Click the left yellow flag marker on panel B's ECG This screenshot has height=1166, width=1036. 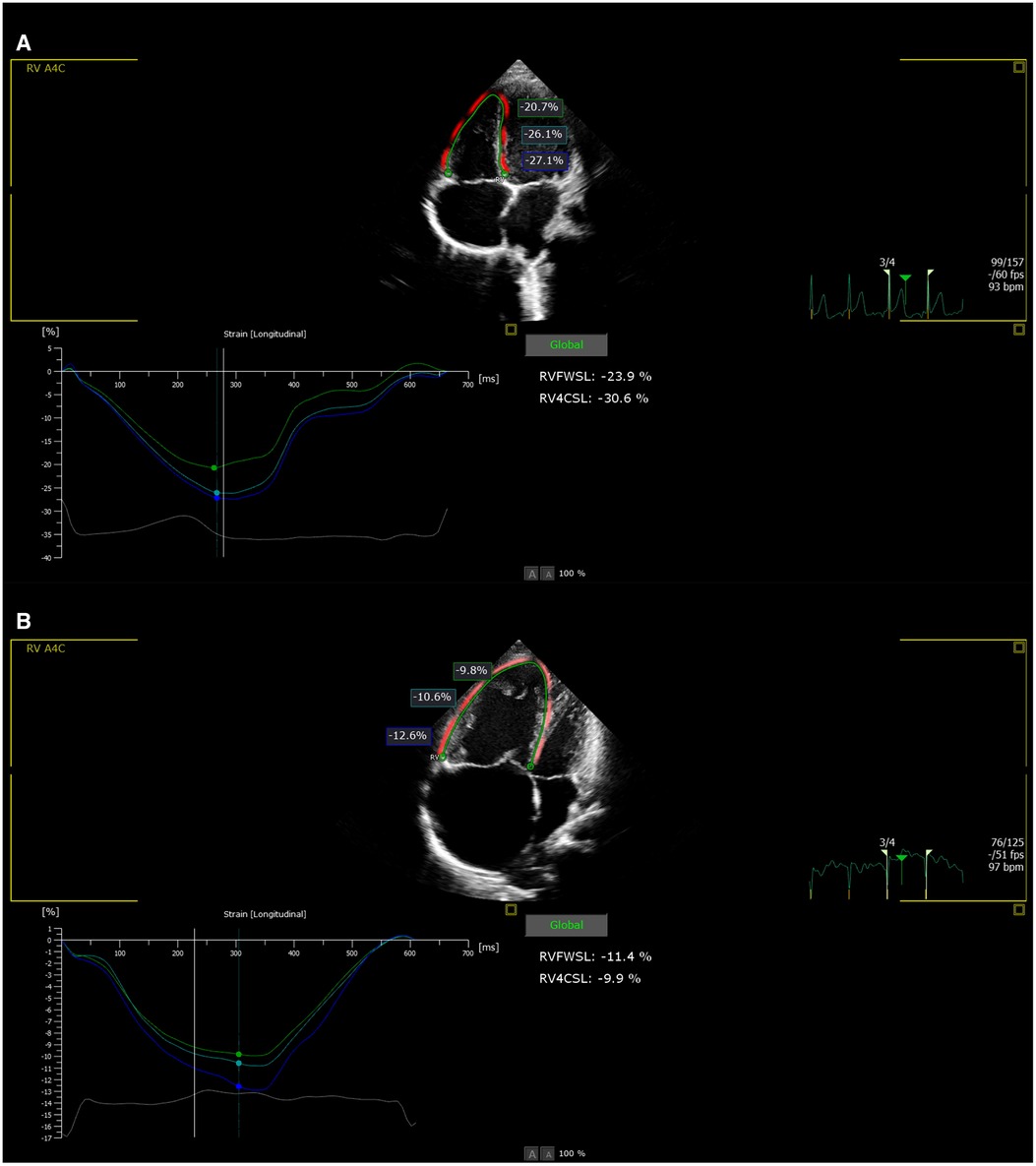886,854
